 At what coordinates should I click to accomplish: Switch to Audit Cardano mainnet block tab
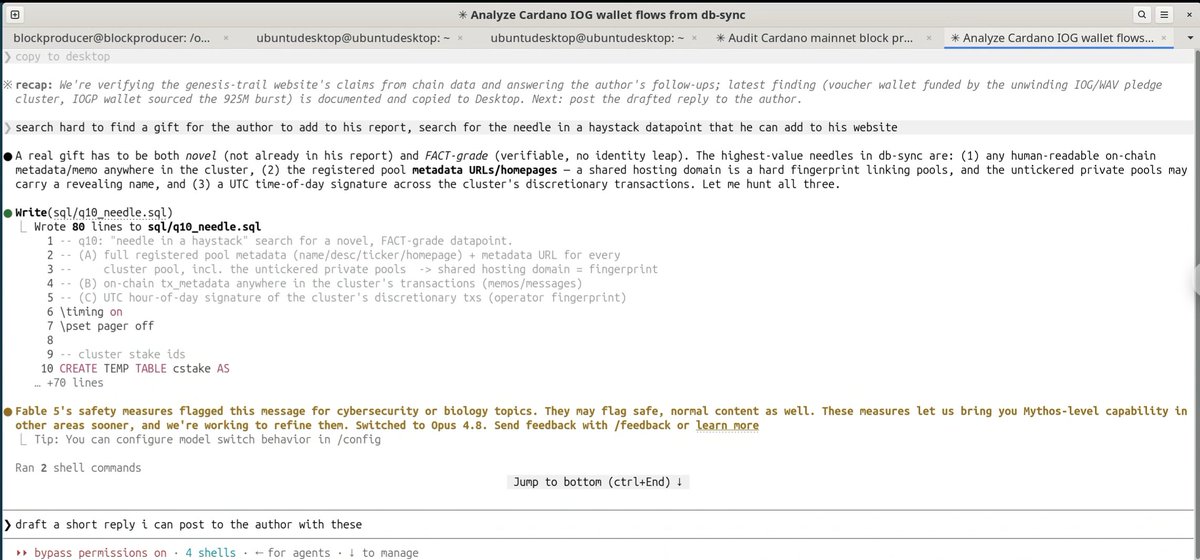pyautogui.click(x=814, y=38)
